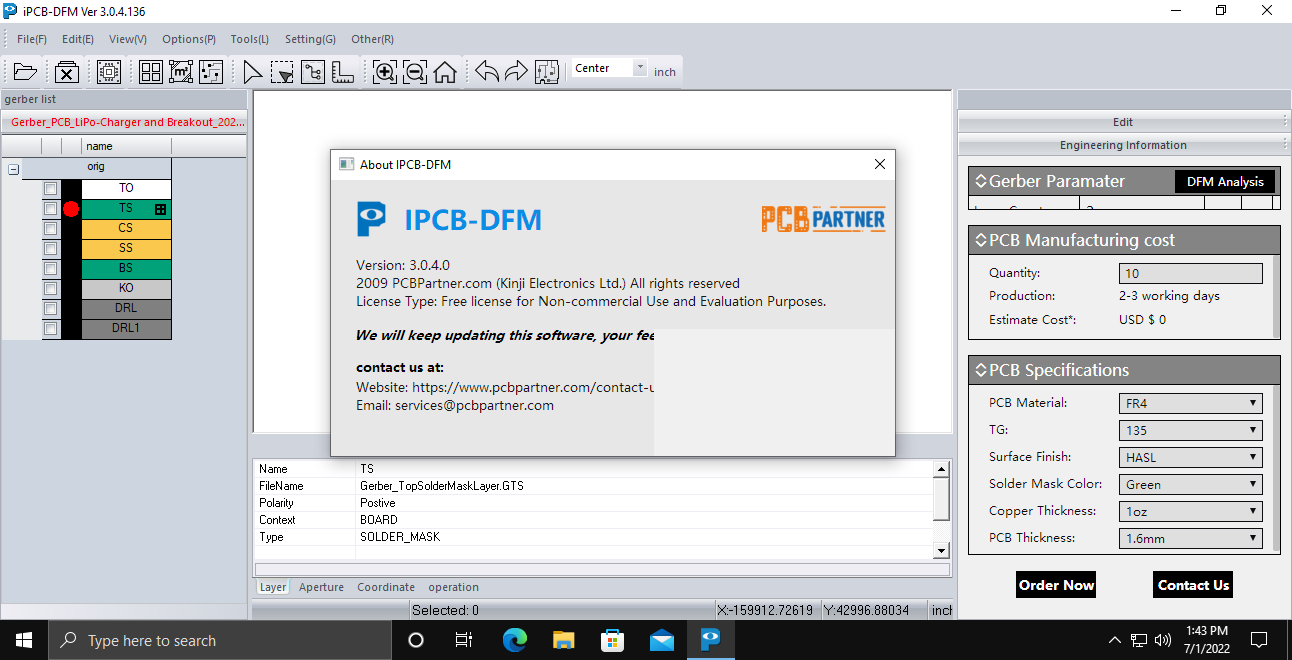Open Microsoft Edge from the taskbar
This screenshot has height=660, width=1292.
[x=515, y=640]
